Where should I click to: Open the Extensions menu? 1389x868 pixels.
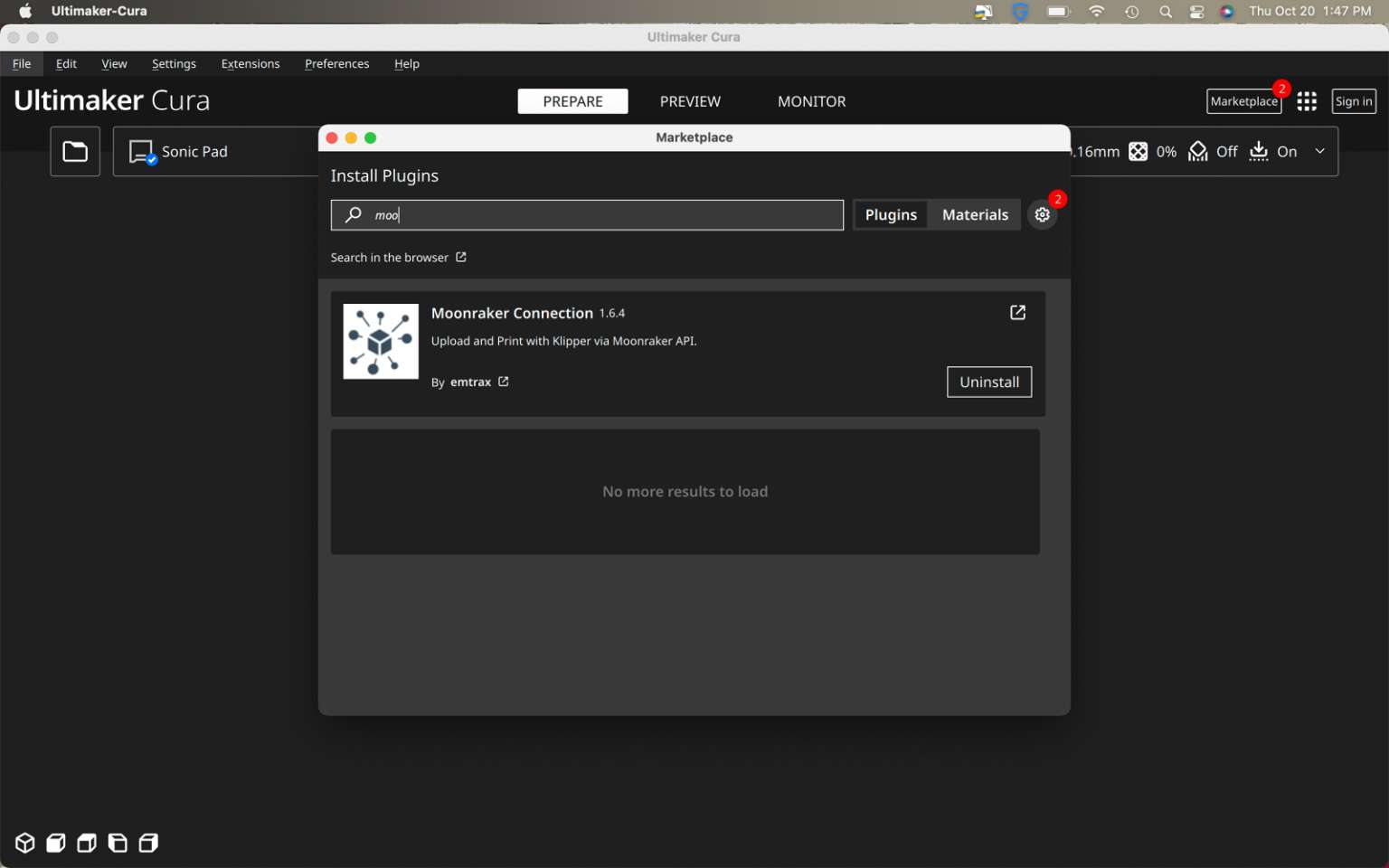(x=250, y=64)
